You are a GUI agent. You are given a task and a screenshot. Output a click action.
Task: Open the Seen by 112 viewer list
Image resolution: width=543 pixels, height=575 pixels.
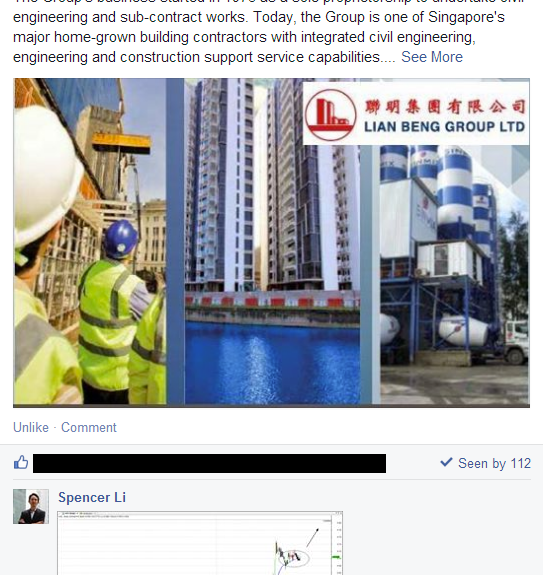point(494,464)
